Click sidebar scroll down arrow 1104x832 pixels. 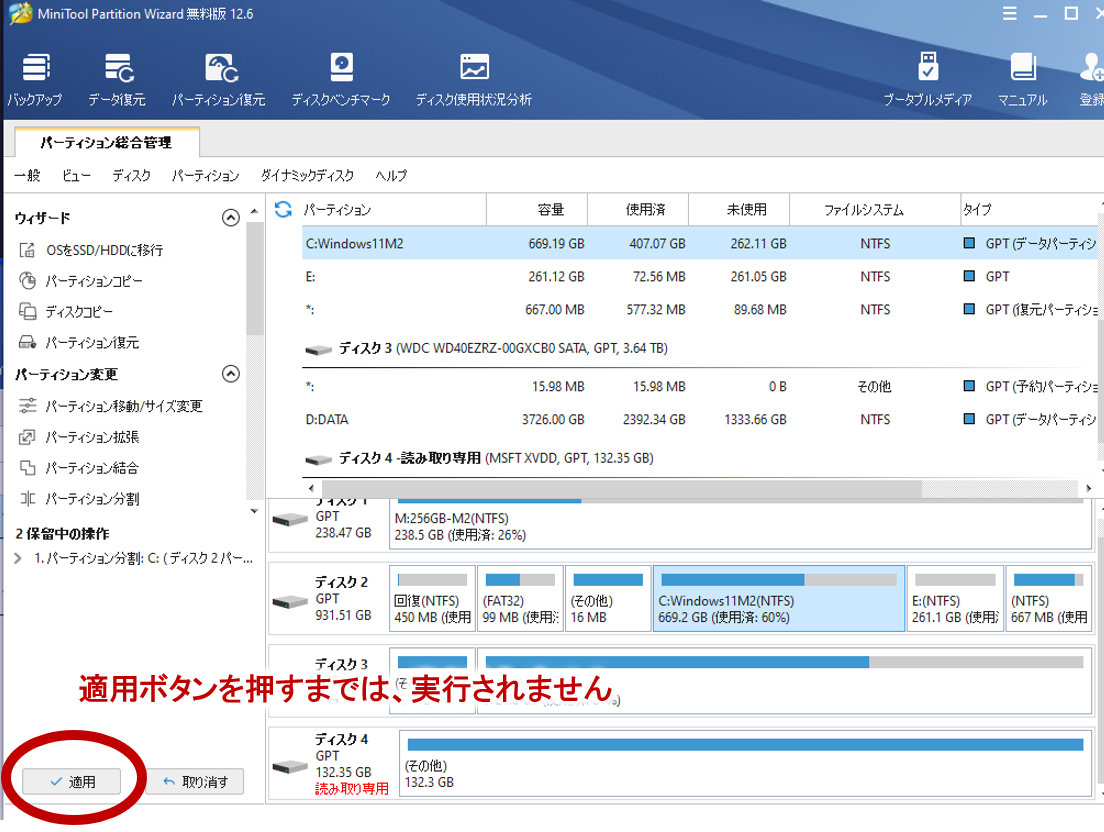point(254,512)
